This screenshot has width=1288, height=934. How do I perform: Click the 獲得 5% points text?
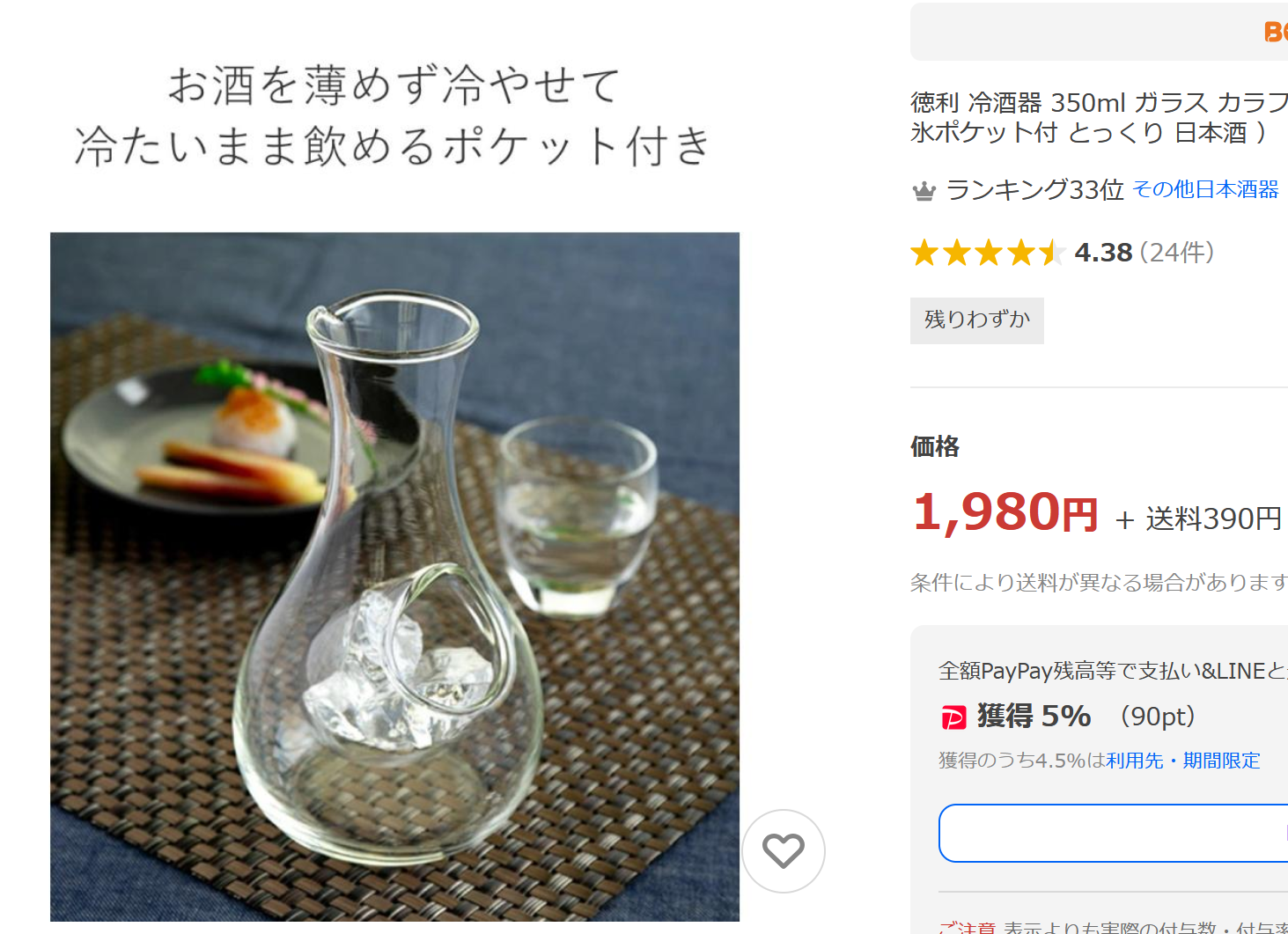pos(1034,717)
